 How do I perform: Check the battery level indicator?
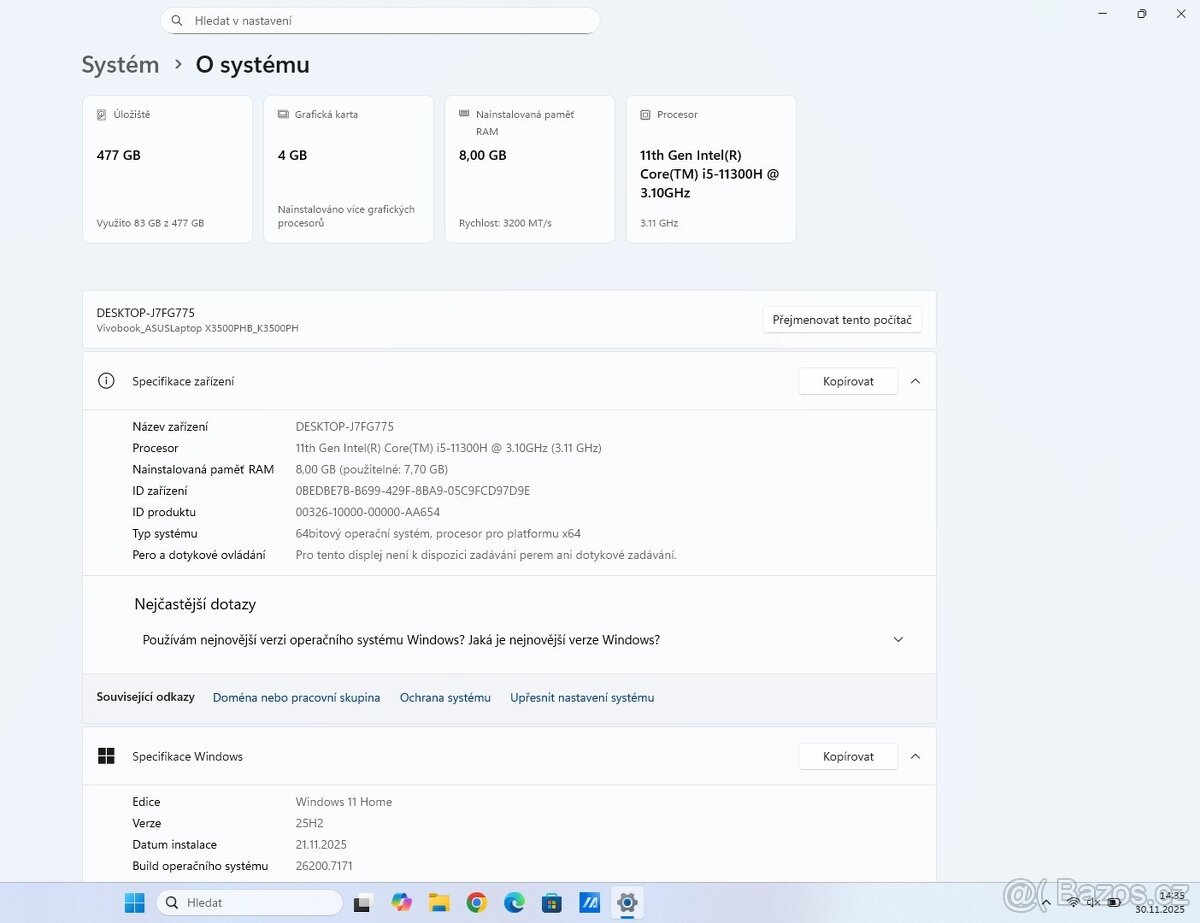(x=1113, y=902)
